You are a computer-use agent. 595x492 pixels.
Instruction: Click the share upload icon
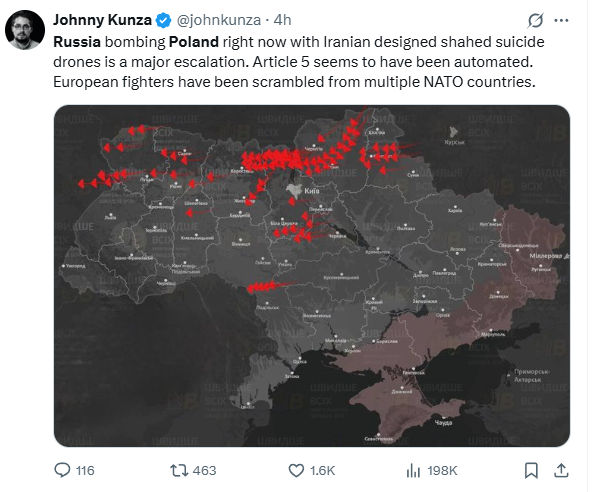point(561,470)
